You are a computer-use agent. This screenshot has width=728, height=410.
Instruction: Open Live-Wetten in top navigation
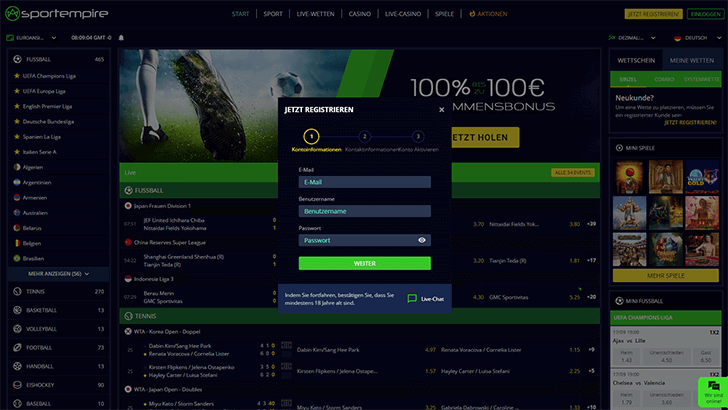[315, 14]
